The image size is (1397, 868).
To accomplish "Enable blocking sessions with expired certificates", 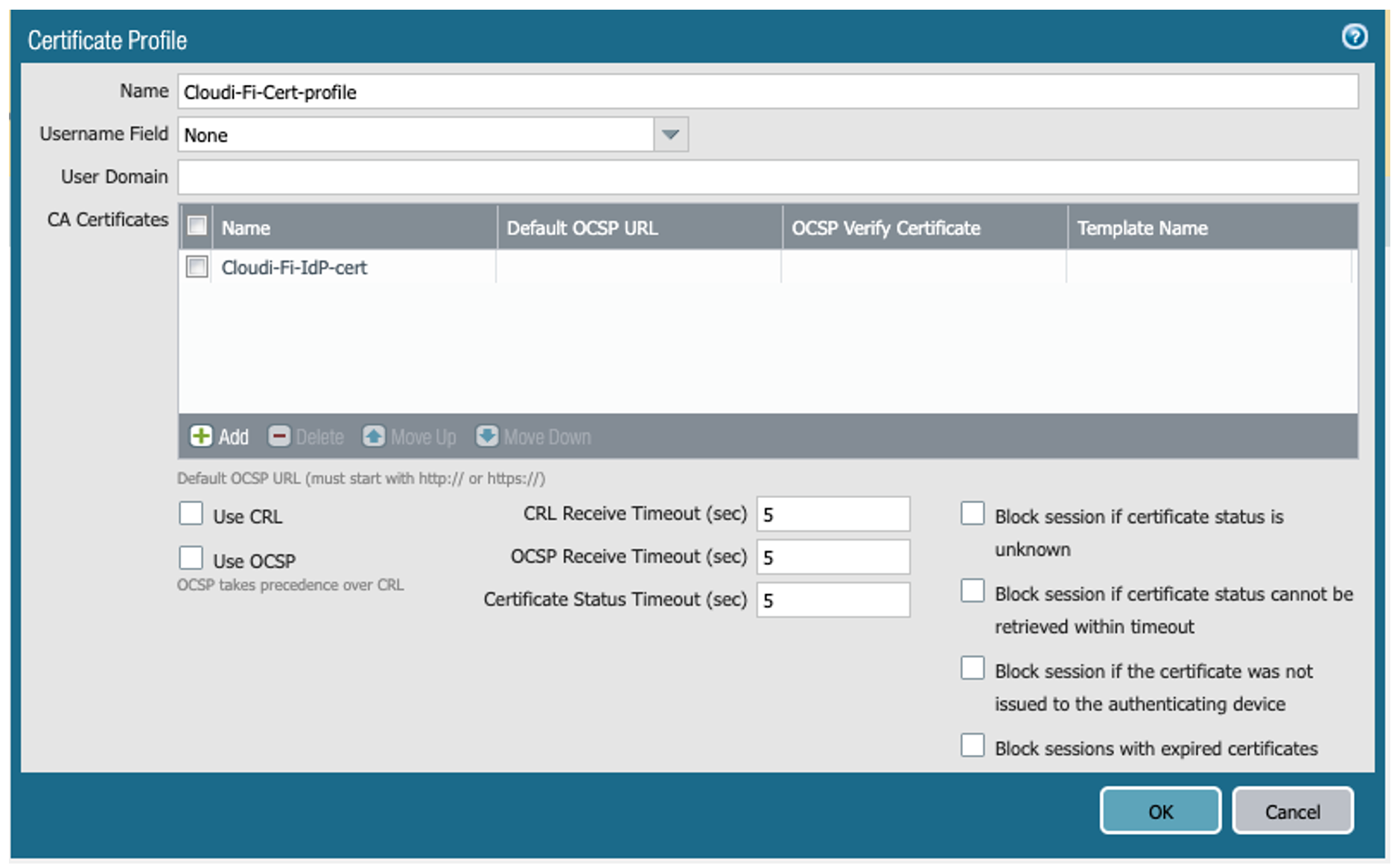I will pyautogui.click(x=972, y=746).
